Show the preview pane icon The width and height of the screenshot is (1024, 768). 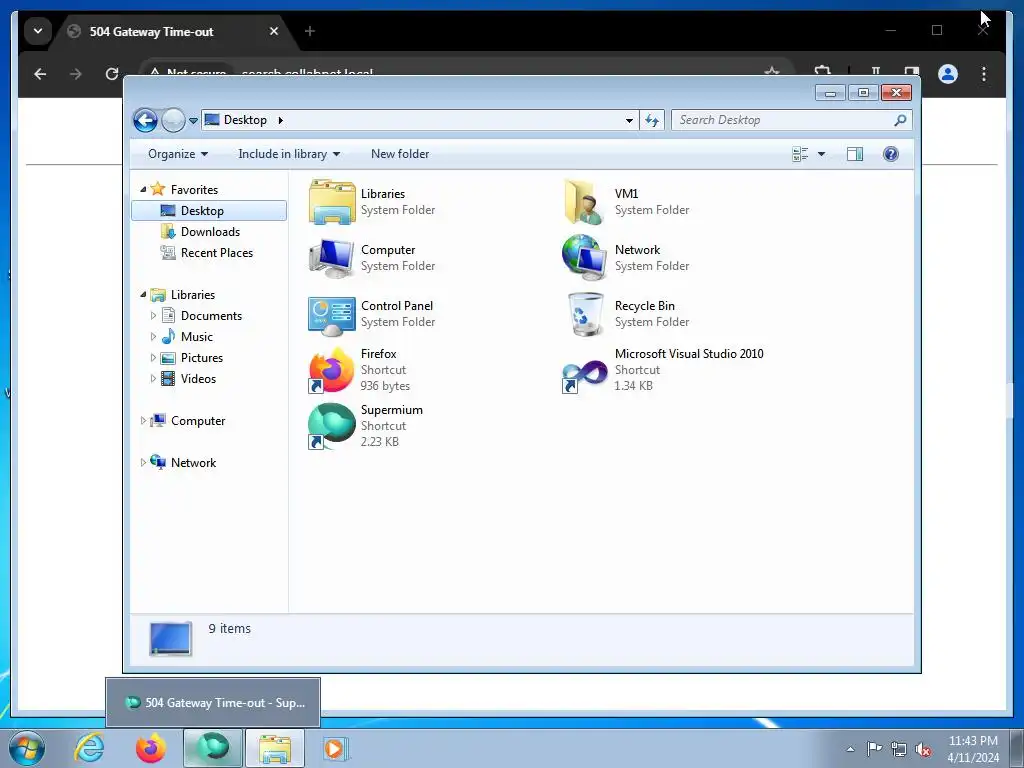tap(854, 154)
